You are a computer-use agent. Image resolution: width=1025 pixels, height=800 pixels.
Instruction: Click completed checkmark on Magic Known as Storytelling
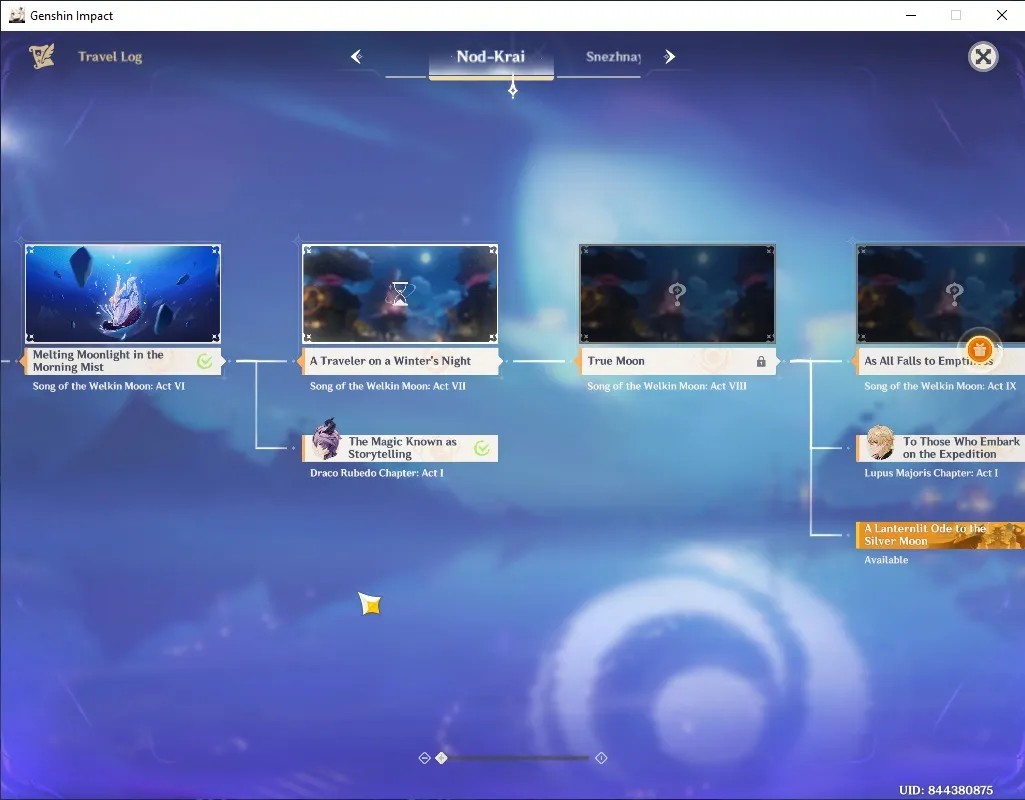click(482, 448)
